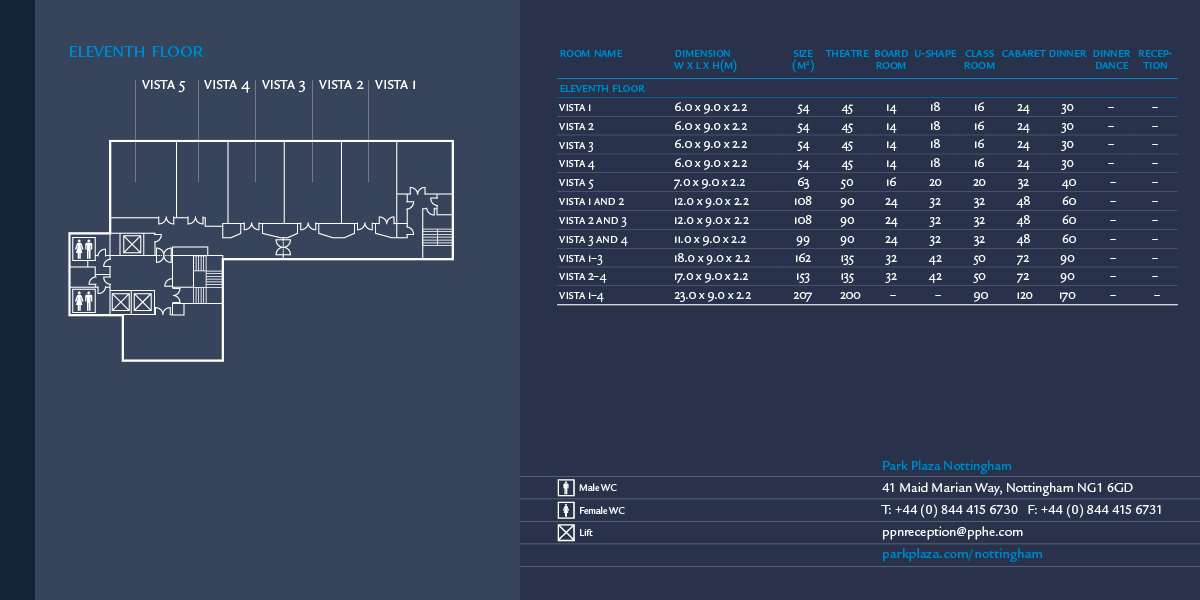Click the Male WC legend icon
Viewport: 1200px width, 600px height.
tap(566, 488)
